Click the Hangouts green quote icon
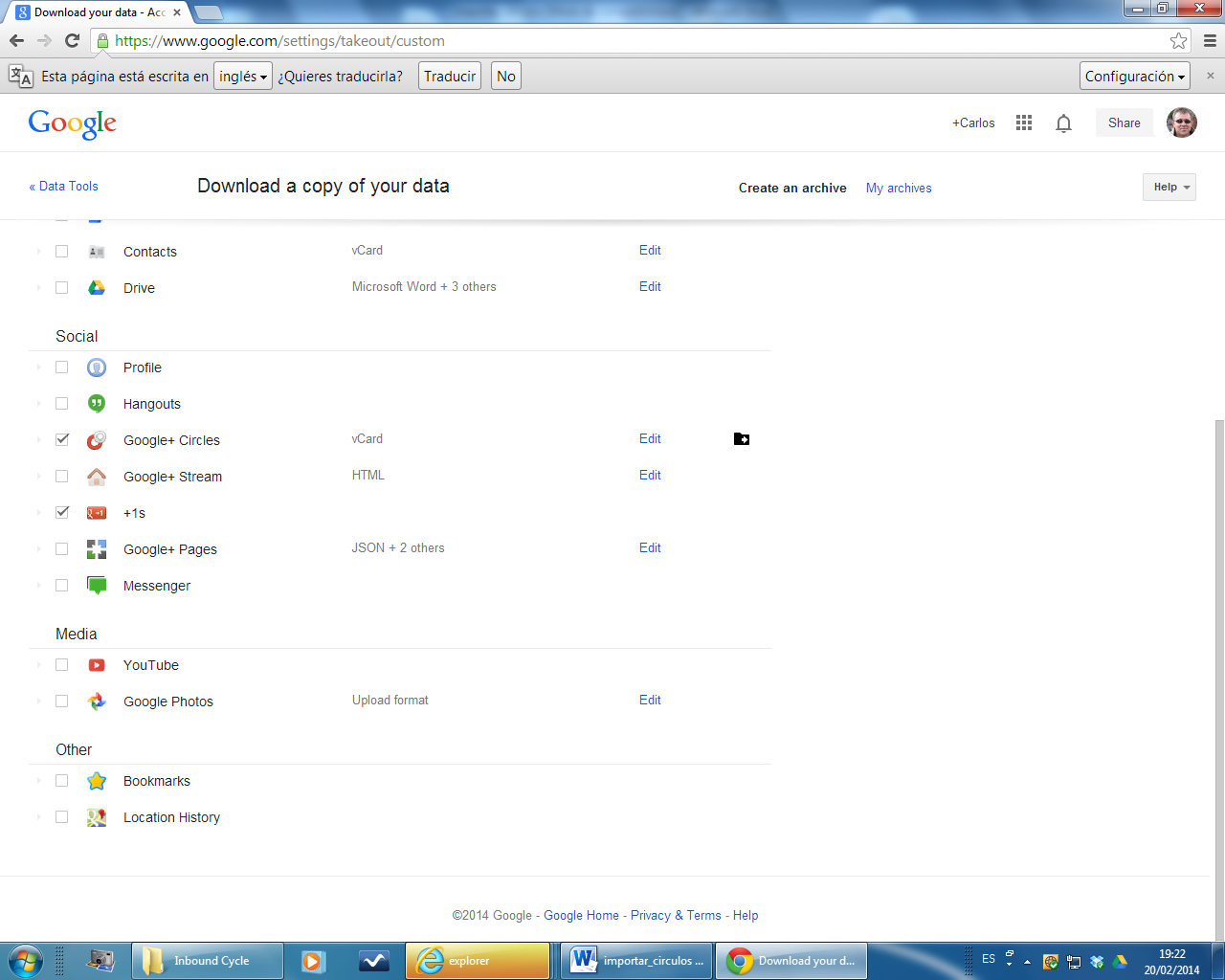The height and width of the screenshot is (980, 1225). click(97, 404)
